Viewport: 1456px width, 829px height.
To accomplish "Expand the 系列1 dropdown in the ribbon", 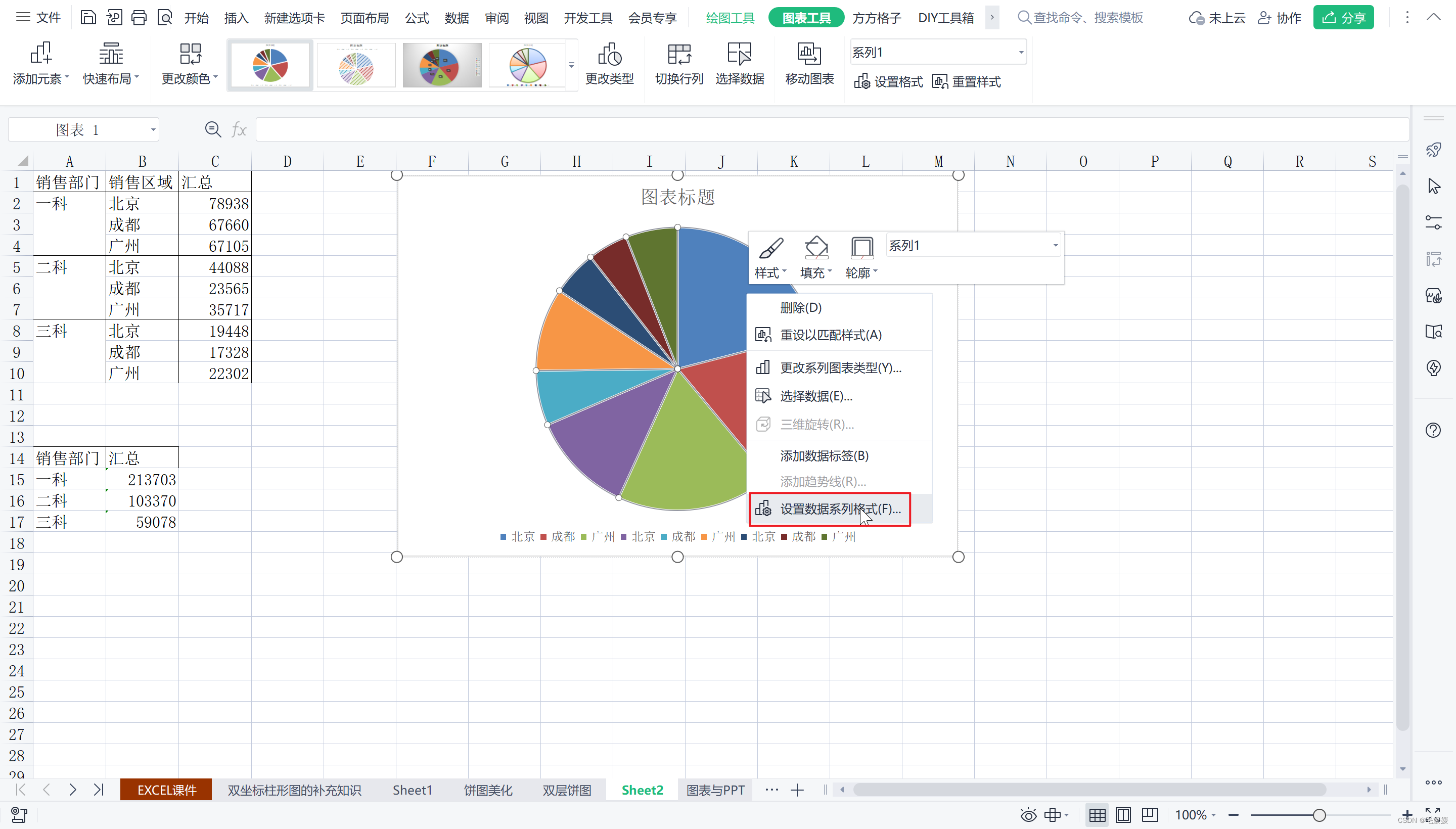I will (x=1020, y=53).
